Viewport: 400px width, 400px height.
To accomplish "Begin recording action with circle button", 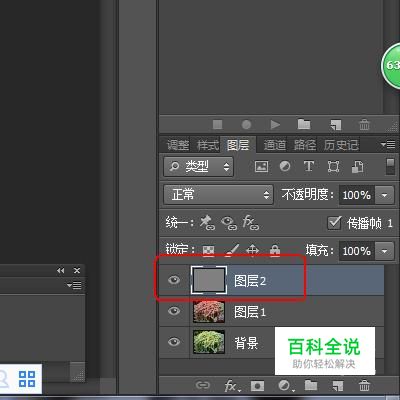I will (x=246, y=125).
